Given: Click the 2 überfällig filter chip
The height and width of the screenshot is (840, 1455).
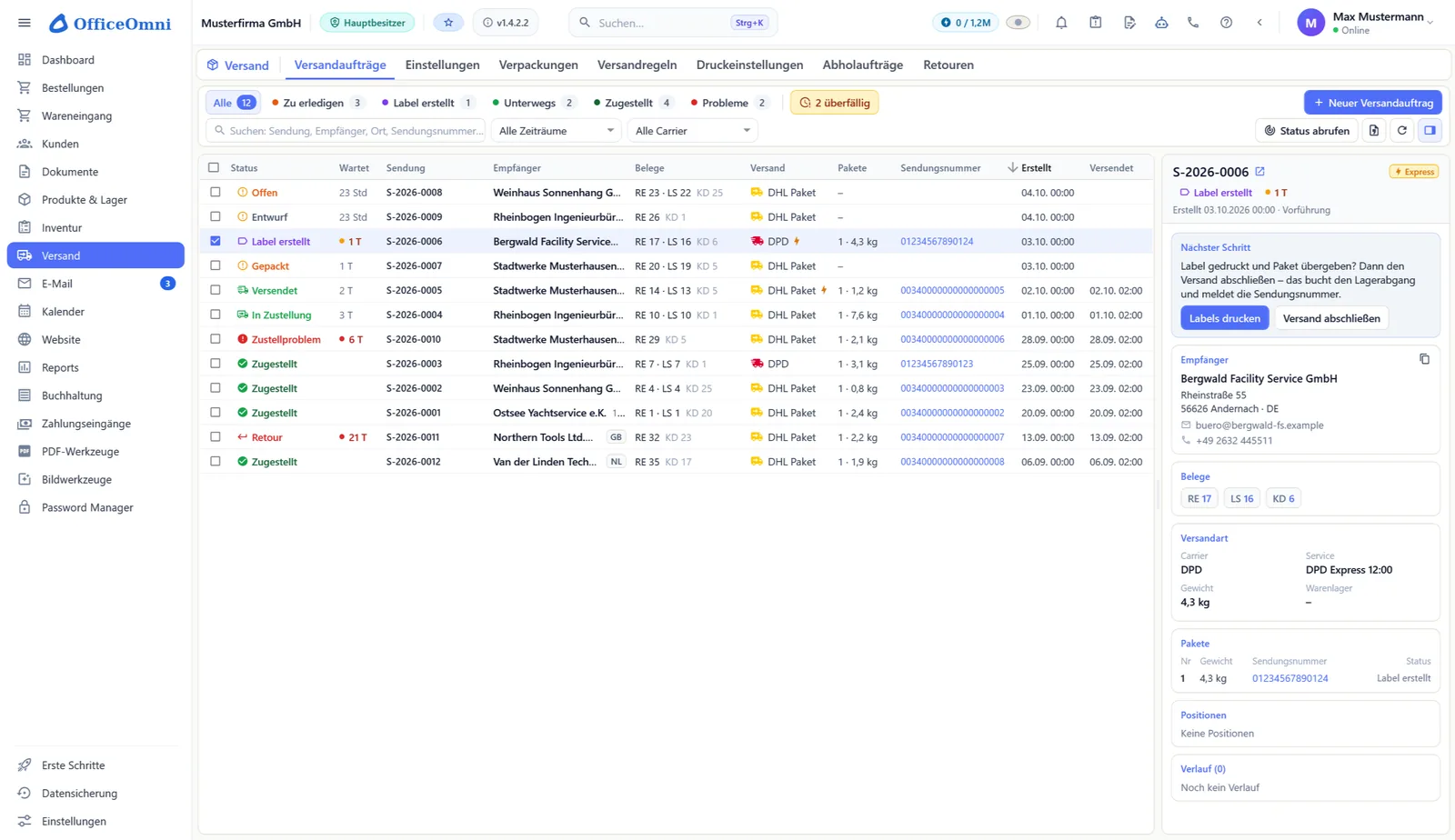Looking at the screenshot, I should coord(835,103).
